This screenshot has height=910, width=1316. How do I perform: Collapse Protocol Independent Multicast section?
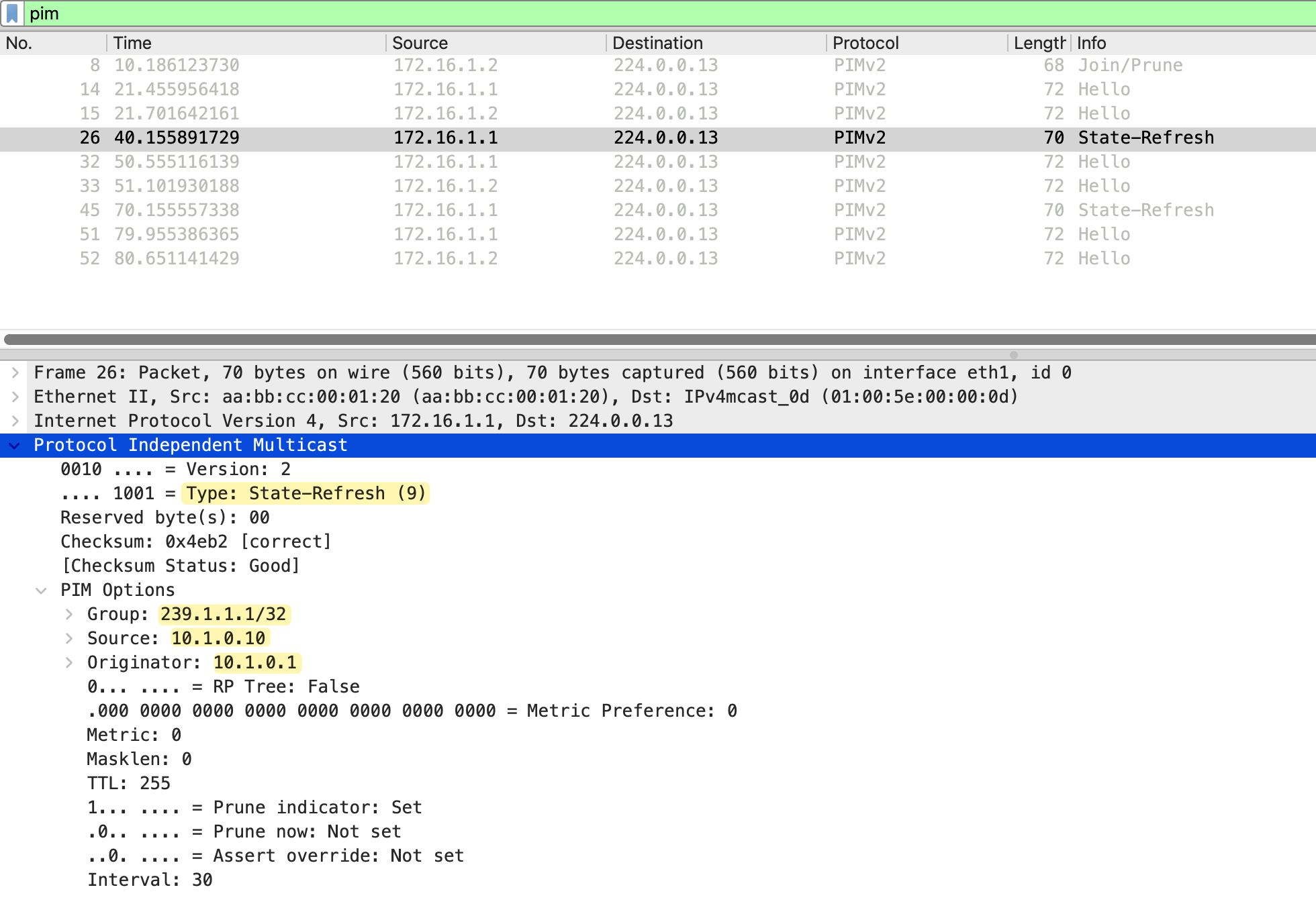15,445
